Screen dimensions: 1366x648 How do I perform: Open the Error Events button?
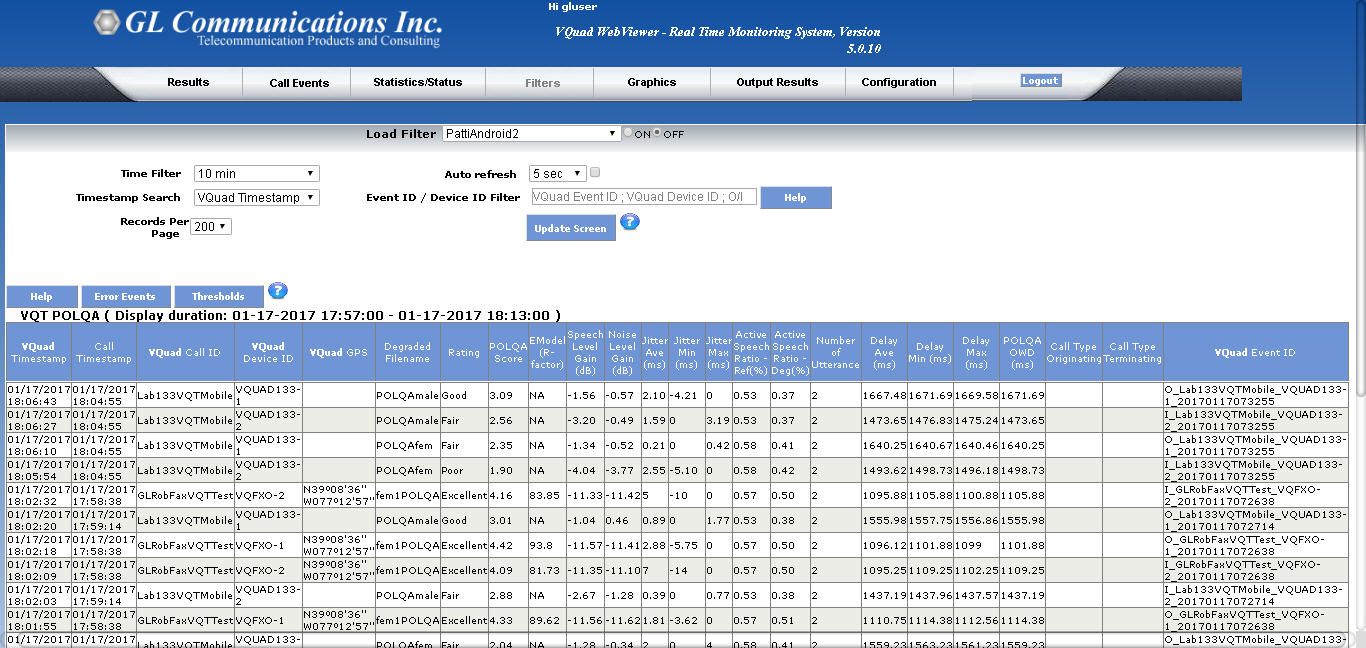pos(125,297)
